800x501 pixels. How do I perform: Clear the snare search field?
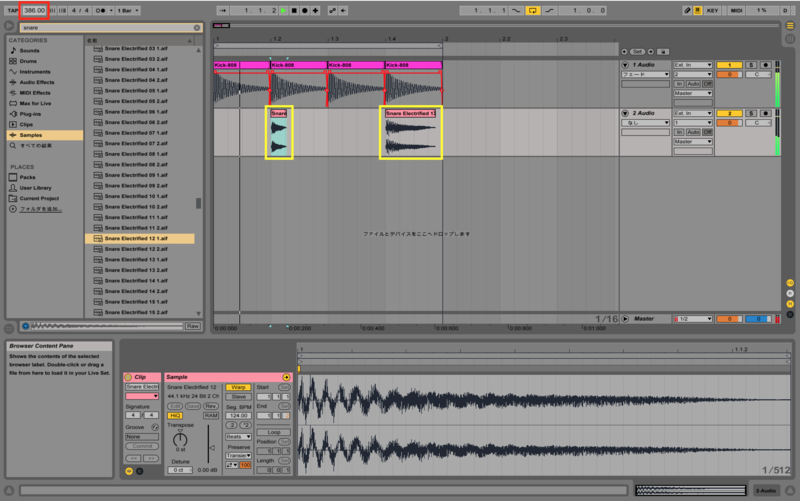coord(197,28)
